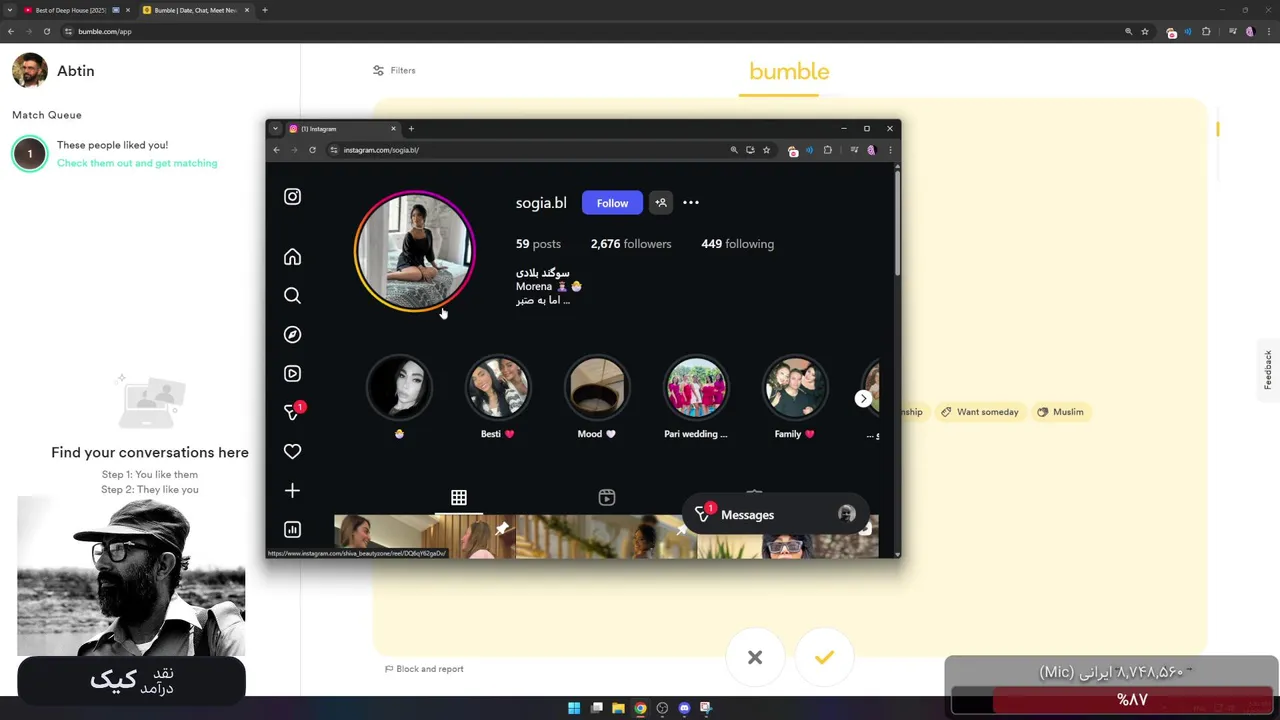Open Abtin profile avatar
Screen dimensions: 1280x720
point(30,71)
